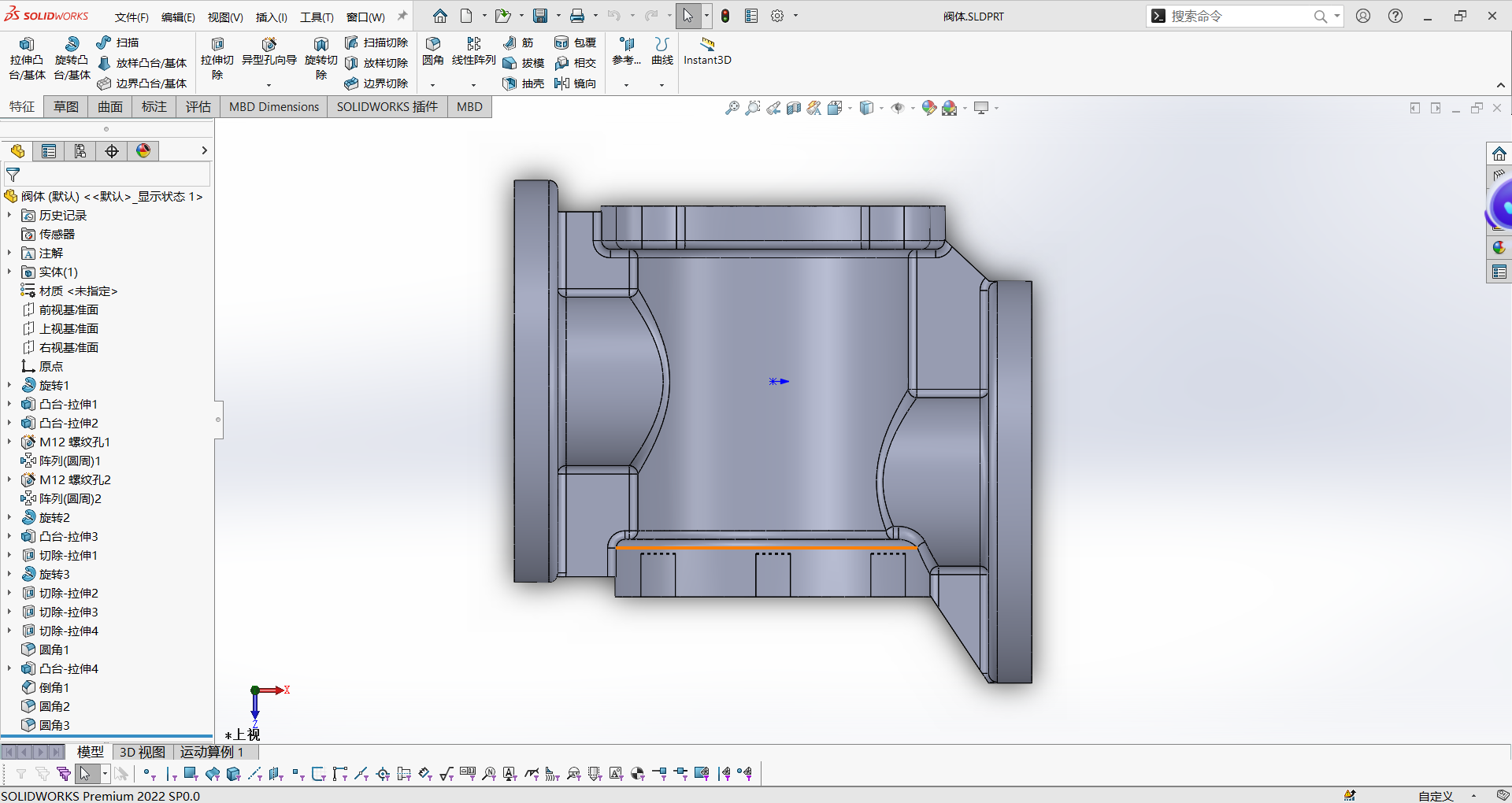Collapse the CommandManager ribbon with the arrow
The height and width of the screenshot is (803, 1512).
coord(1500,85)
